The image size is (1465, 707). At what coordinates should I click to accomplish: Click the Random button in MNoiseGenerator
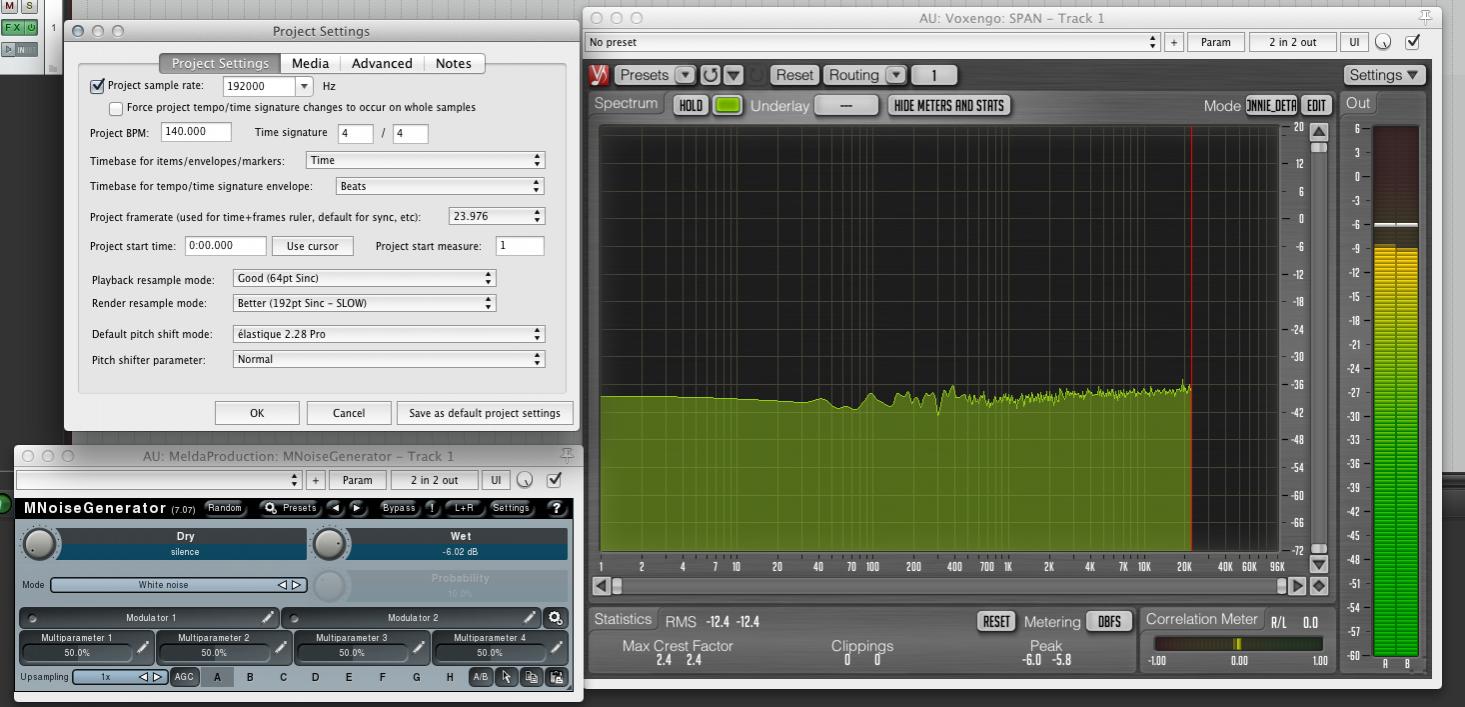225,508
